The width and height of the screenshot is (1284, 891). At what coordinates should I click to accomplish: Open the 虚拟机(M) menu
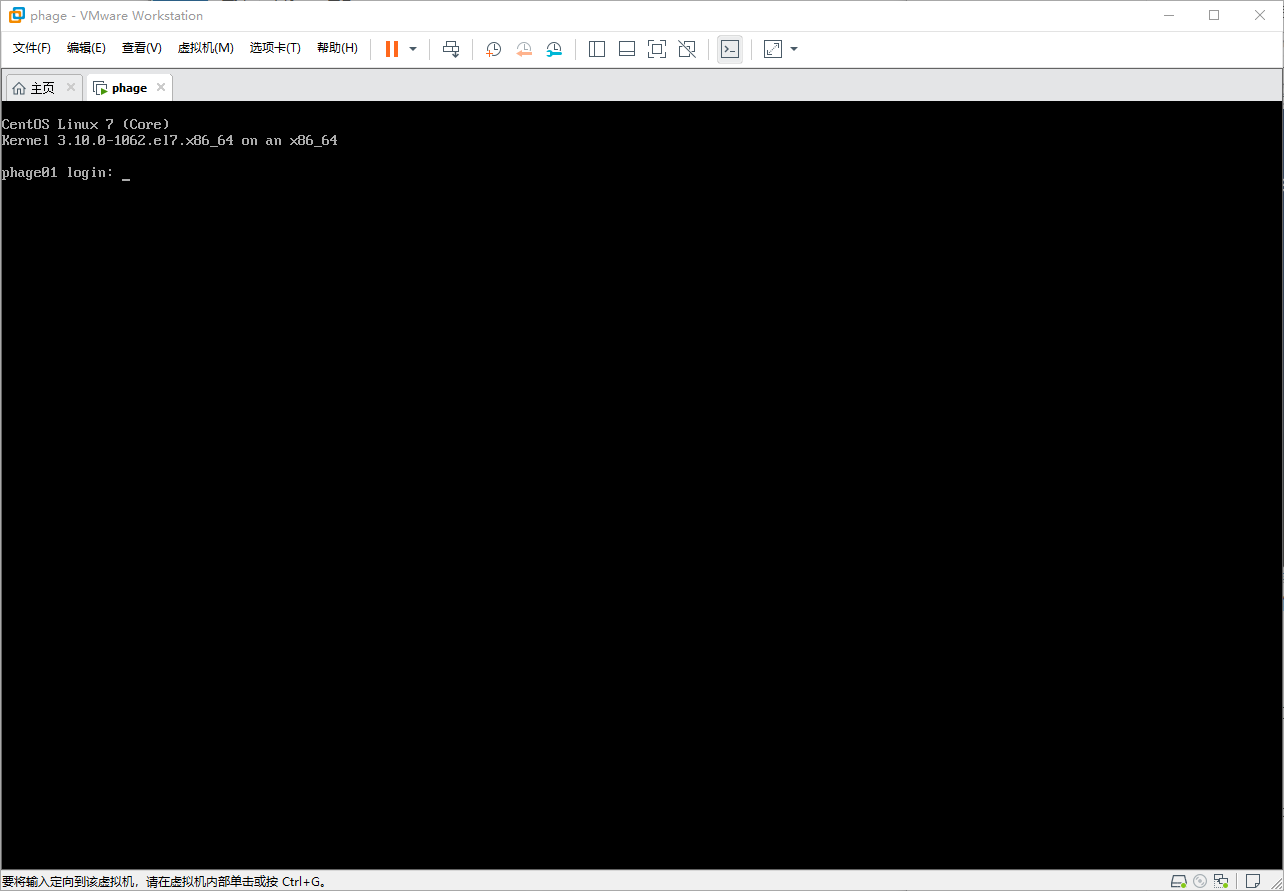point(205,48)
